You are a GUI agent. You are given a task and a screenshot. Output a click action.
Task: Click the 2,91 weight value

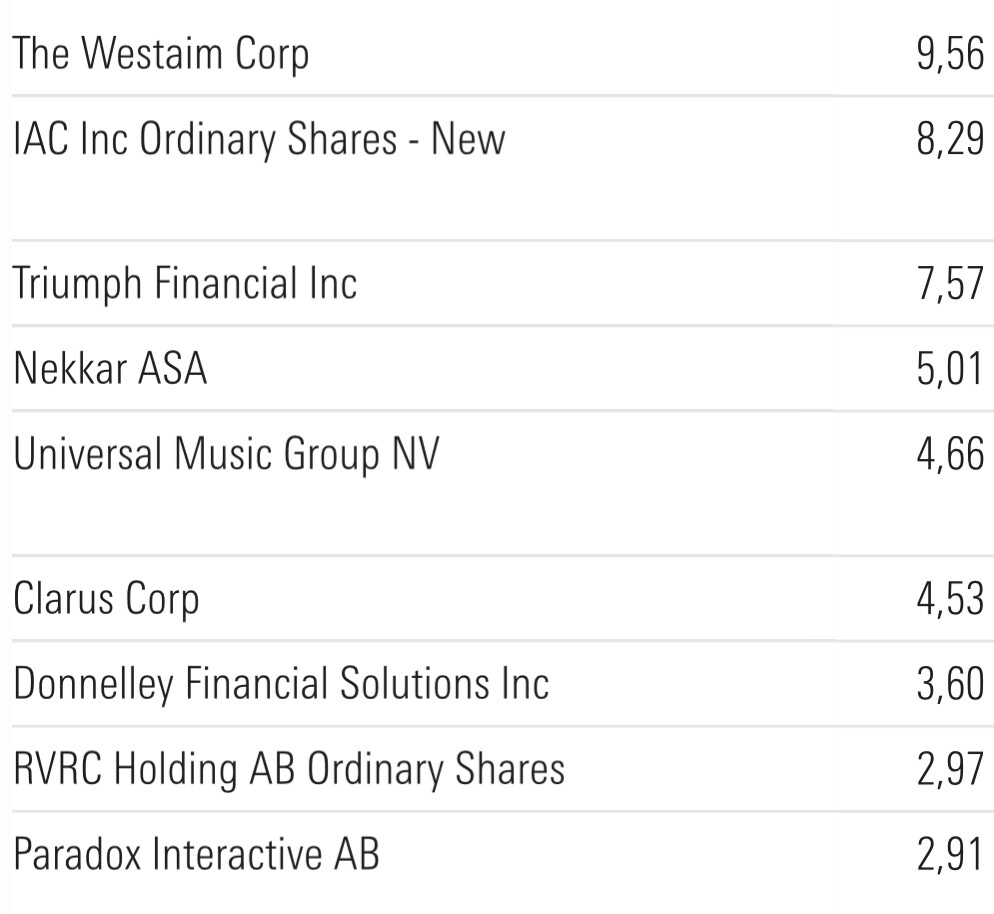[950, 854]
